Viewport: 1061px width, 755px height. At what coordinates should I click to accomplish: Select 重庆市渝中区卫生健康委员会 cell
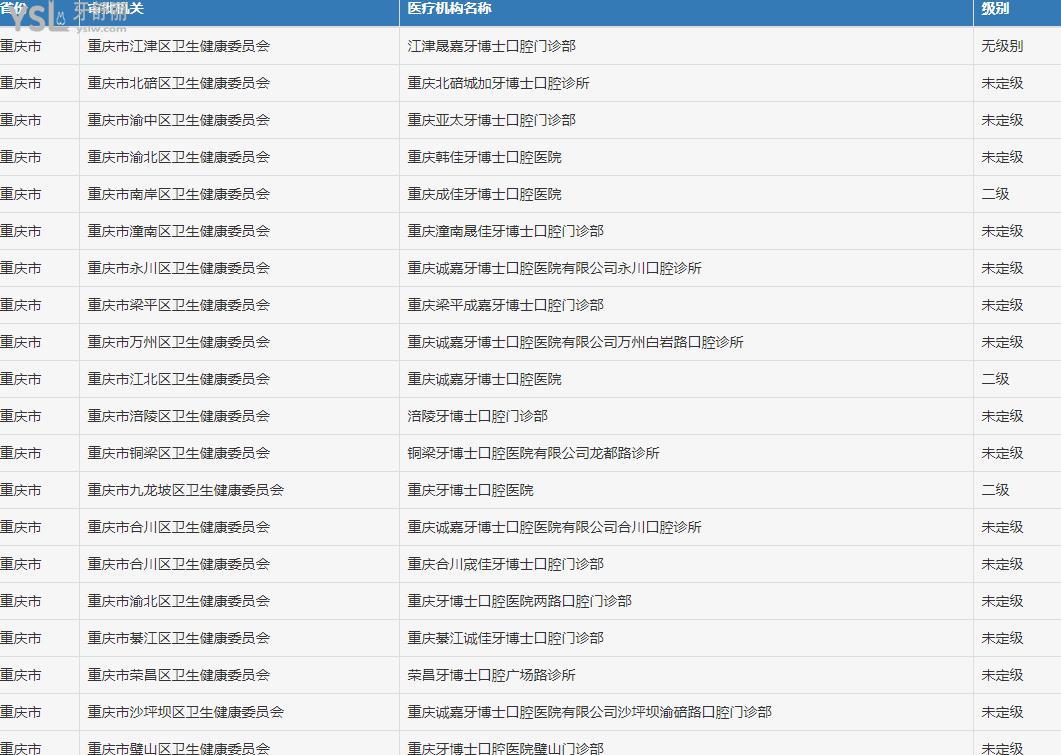[179, 120]
